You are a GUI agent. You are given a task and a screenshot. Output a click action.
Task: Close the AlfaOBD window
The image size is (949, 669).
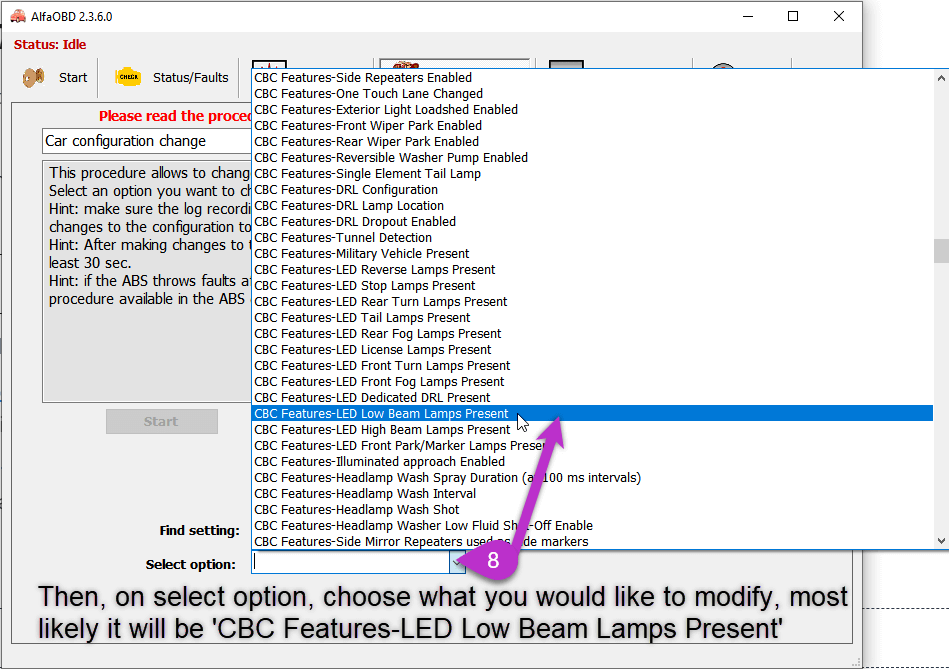pos(839,16)
